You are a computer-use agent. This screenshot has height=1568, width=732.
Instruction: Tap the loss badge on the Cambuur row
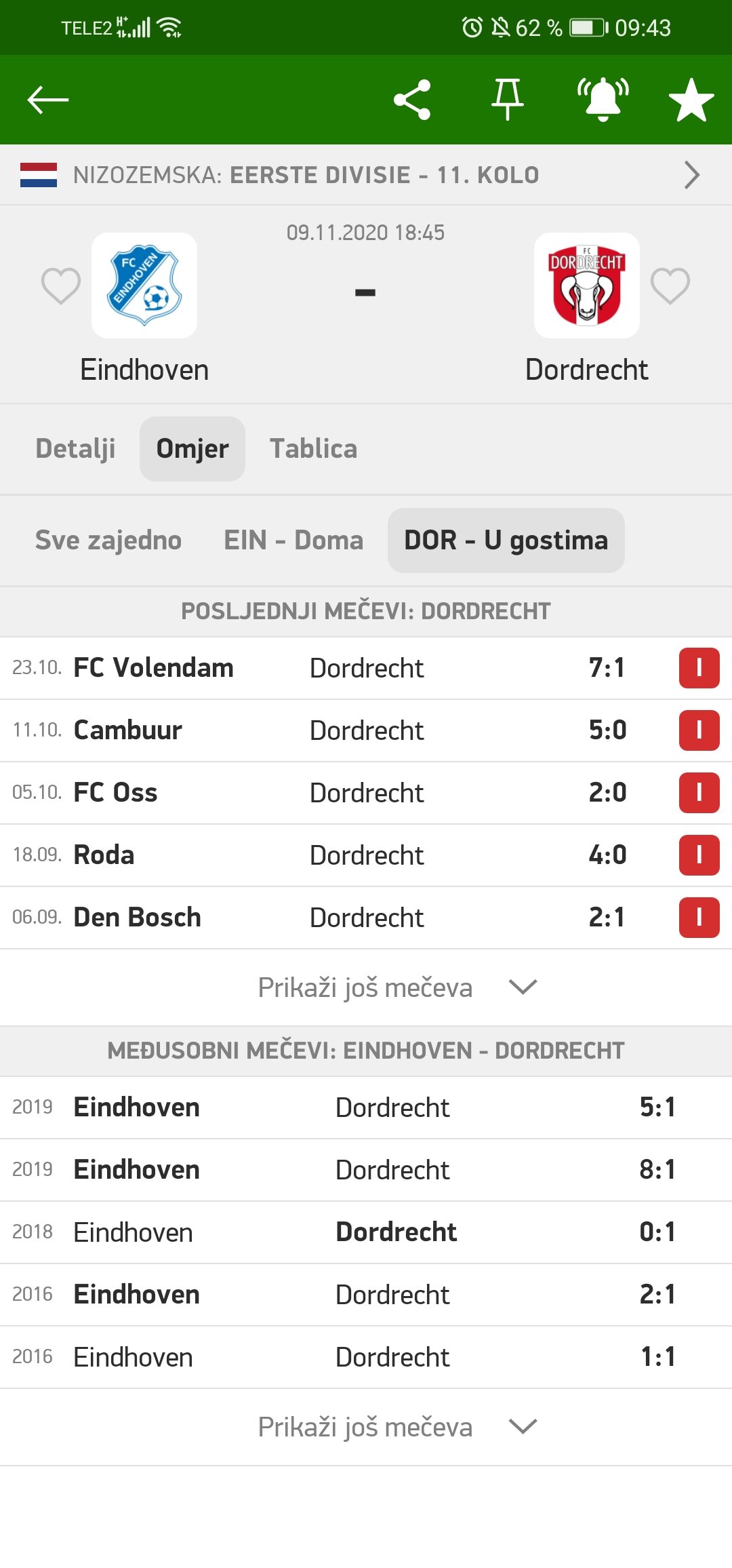[x=699, y=730]
